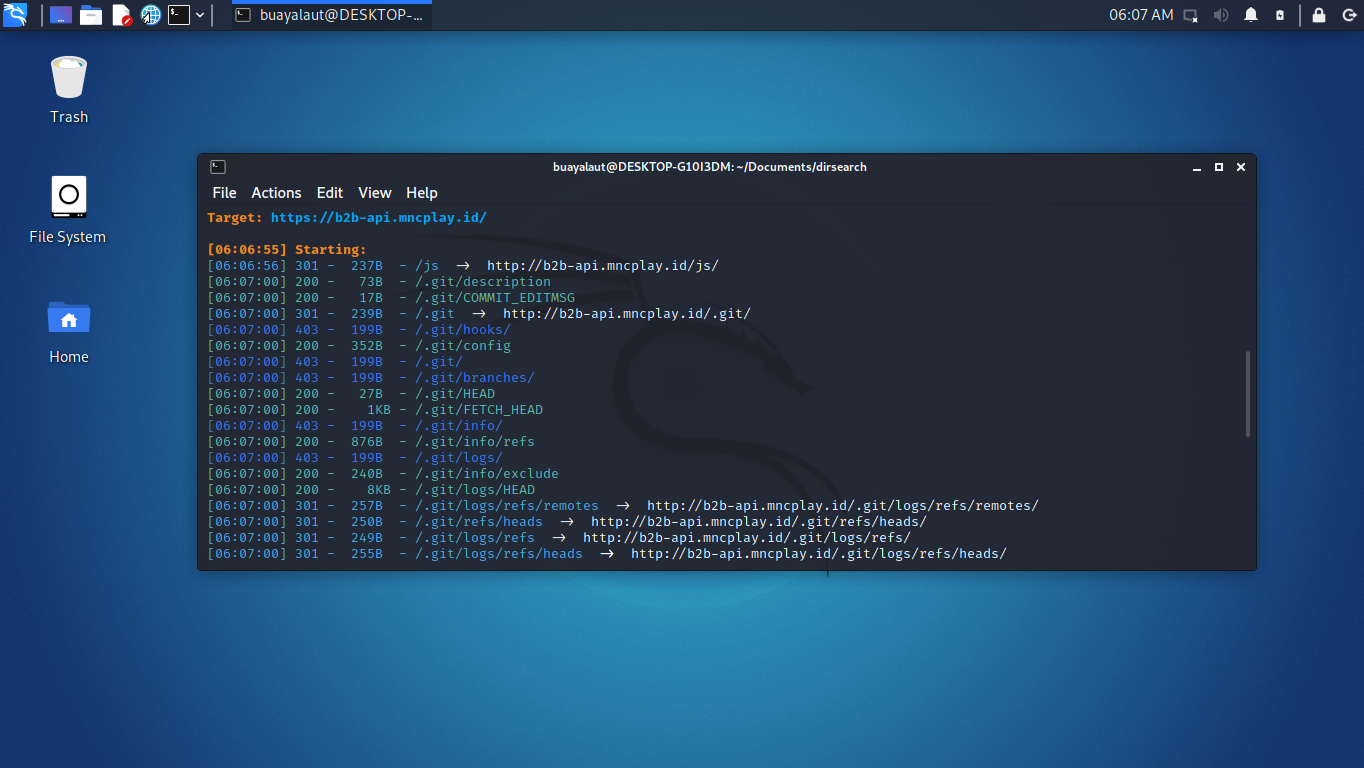Open the Edit menu in terminal

(x=330, y=193)
